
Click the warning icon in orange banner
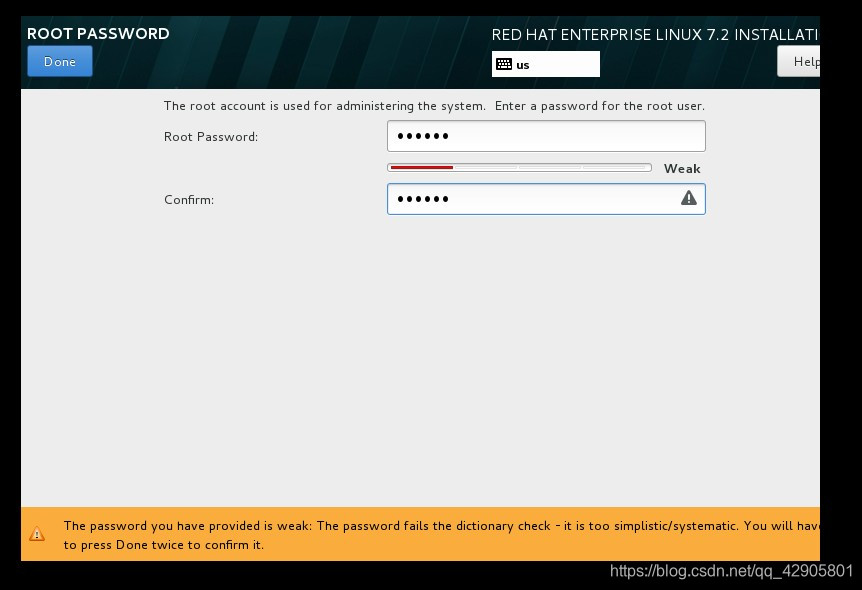click(x=37, y=533)
